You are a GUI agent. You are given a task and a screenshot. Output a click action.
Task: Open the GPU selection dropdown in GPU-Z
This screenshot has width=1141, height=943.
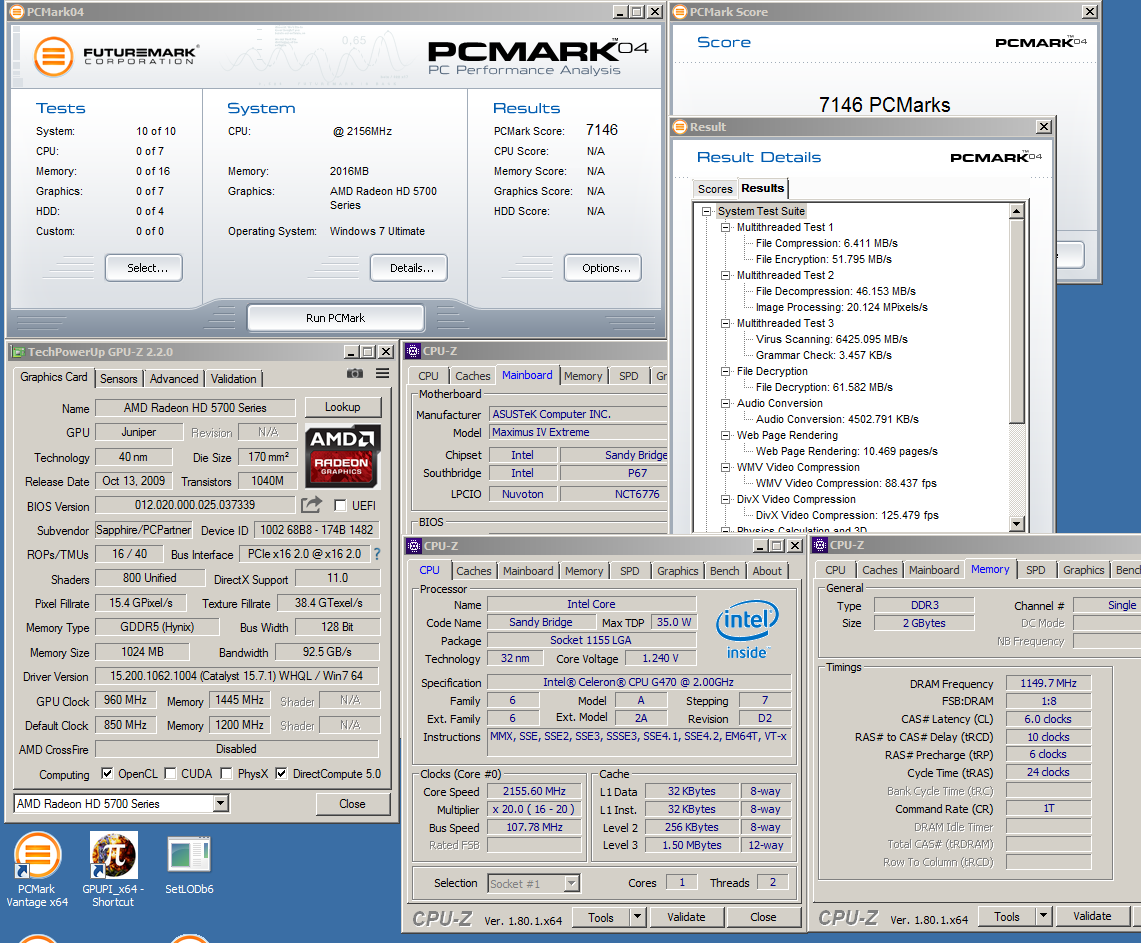click(x=221, y=803)
